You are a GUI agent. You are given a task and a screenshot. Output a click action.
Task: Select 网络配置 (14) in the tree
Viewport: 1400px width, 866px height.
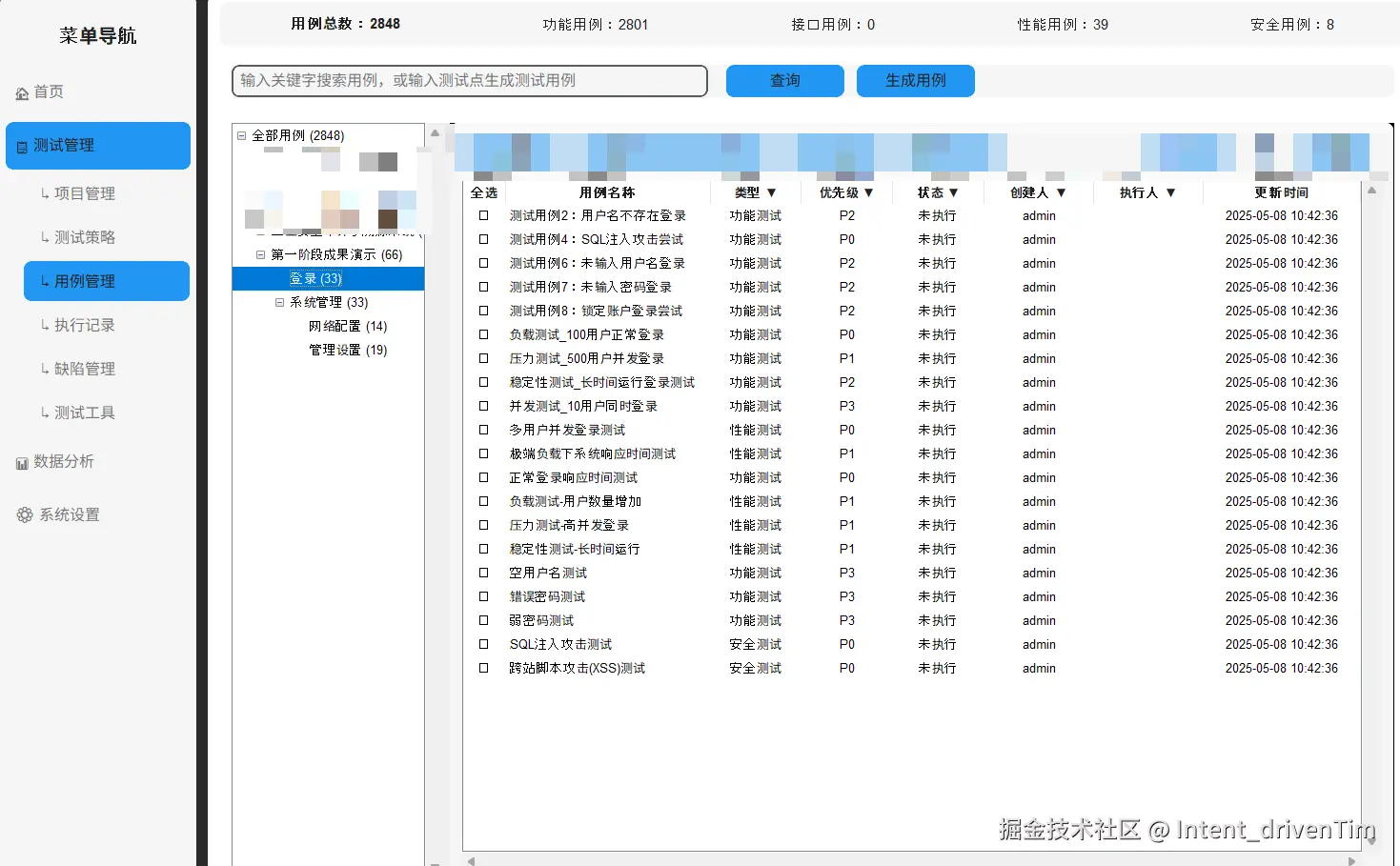pos(348,326)
